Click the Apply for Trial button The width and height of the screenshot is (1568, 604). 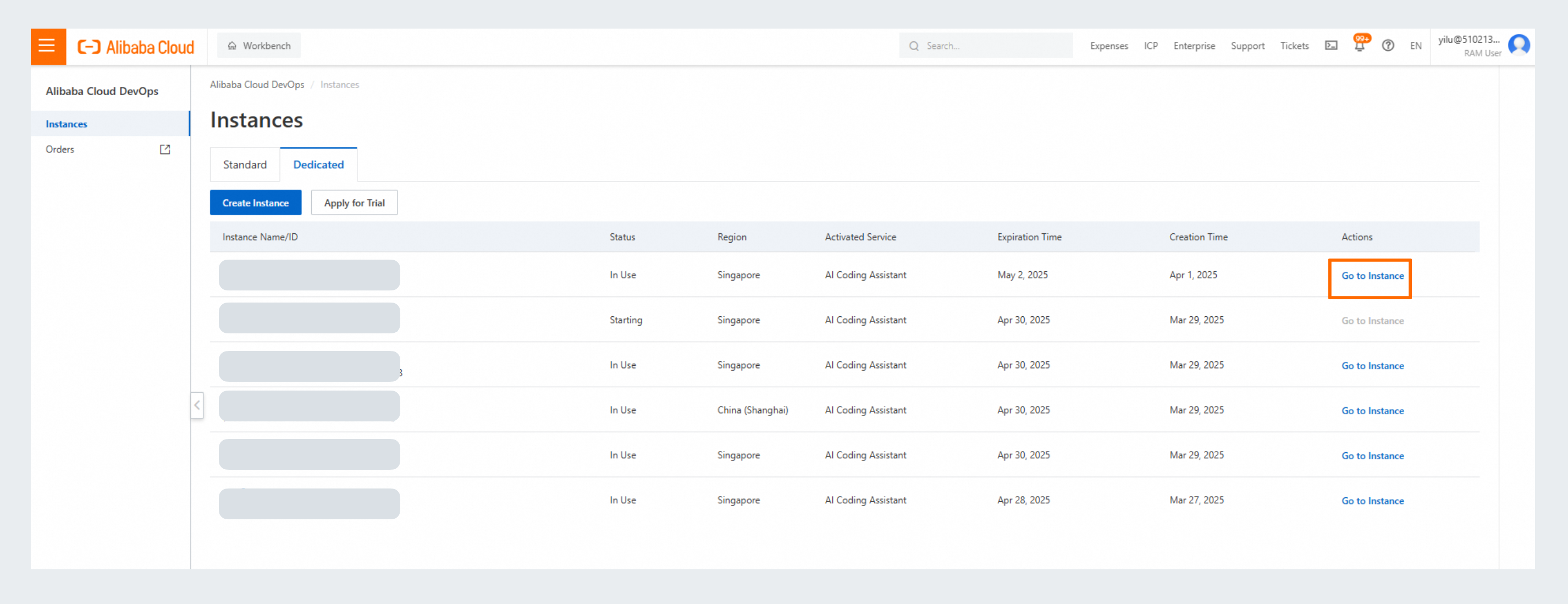pyautogui.click(x=354, y=204)
